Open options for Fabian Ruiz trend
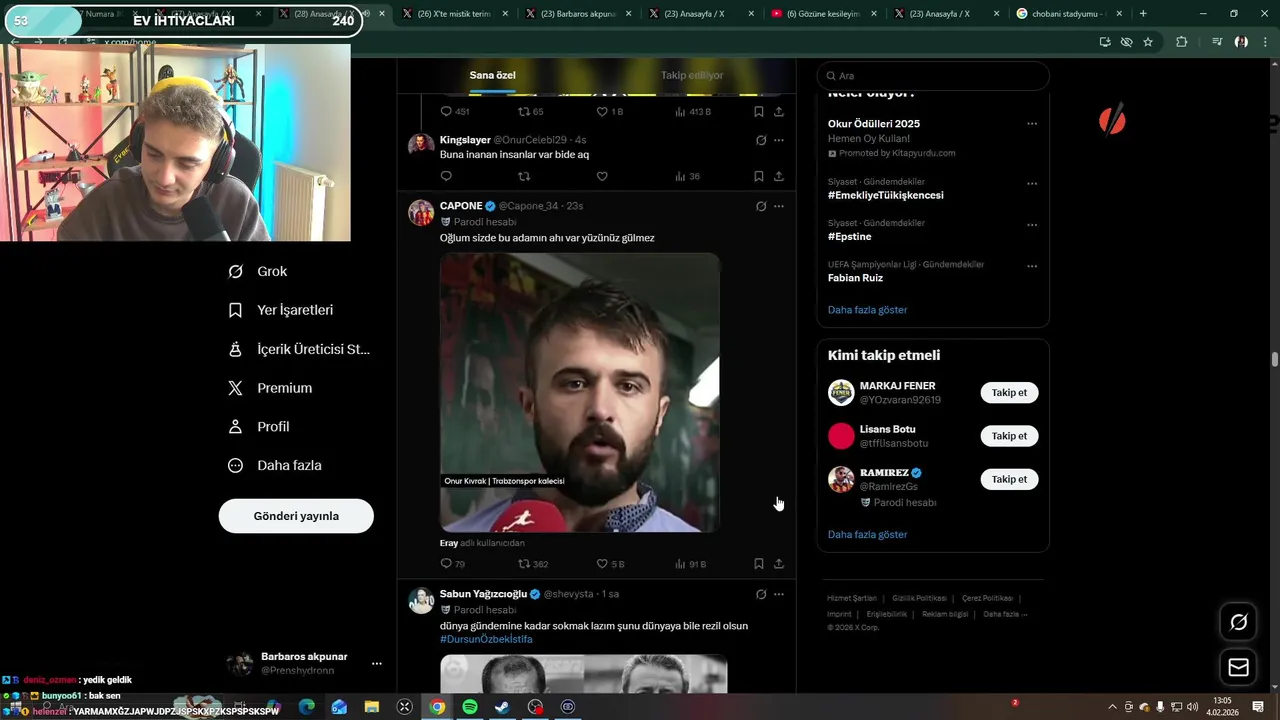This screenshot has height=720, width=1280. tap(1032, 267)
